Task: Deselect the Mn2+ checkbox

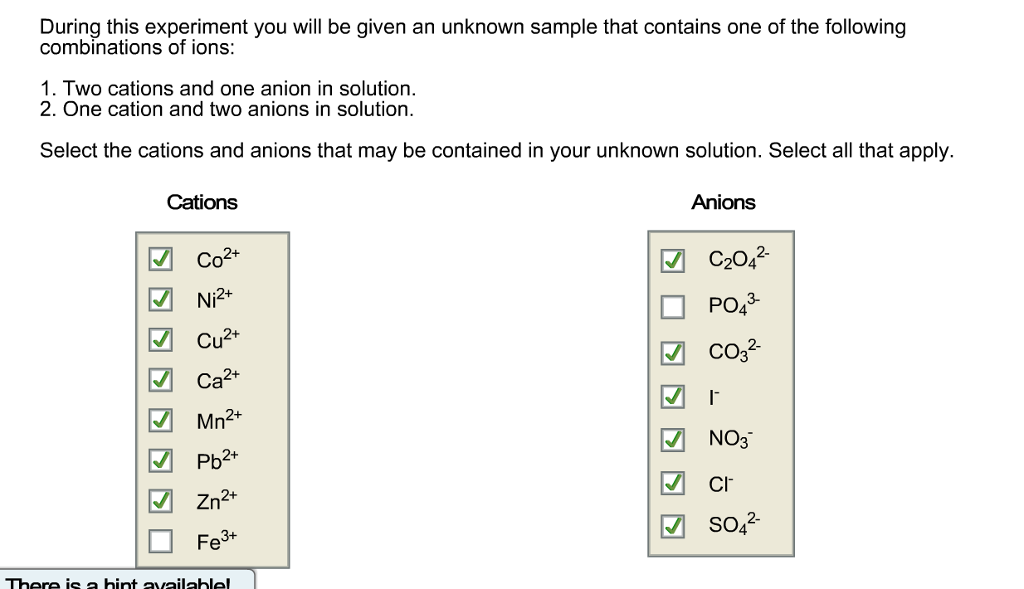Action: (x=159, y=420)
